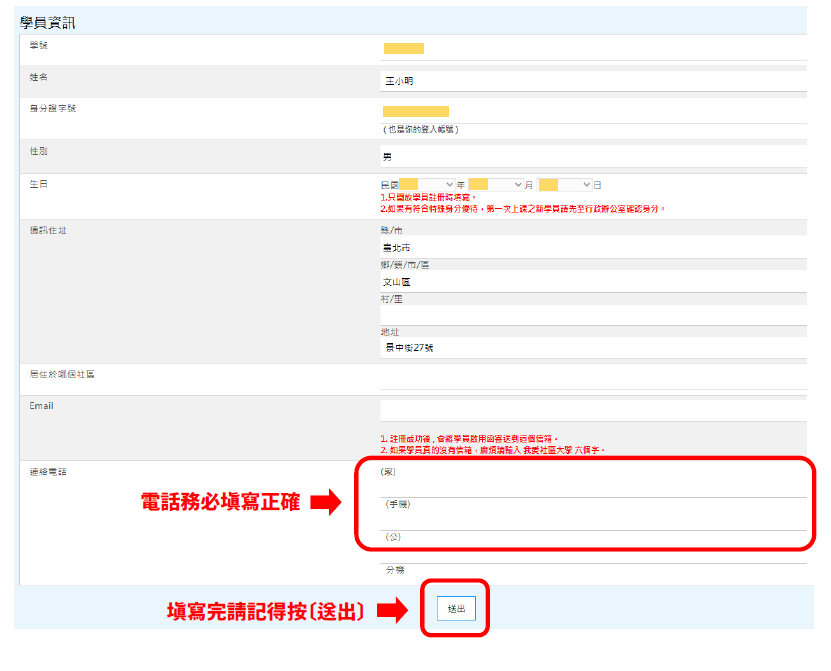
Task: Click the 鄉/鎮/市/區 field showing 文山區
Action: [592, 282]
